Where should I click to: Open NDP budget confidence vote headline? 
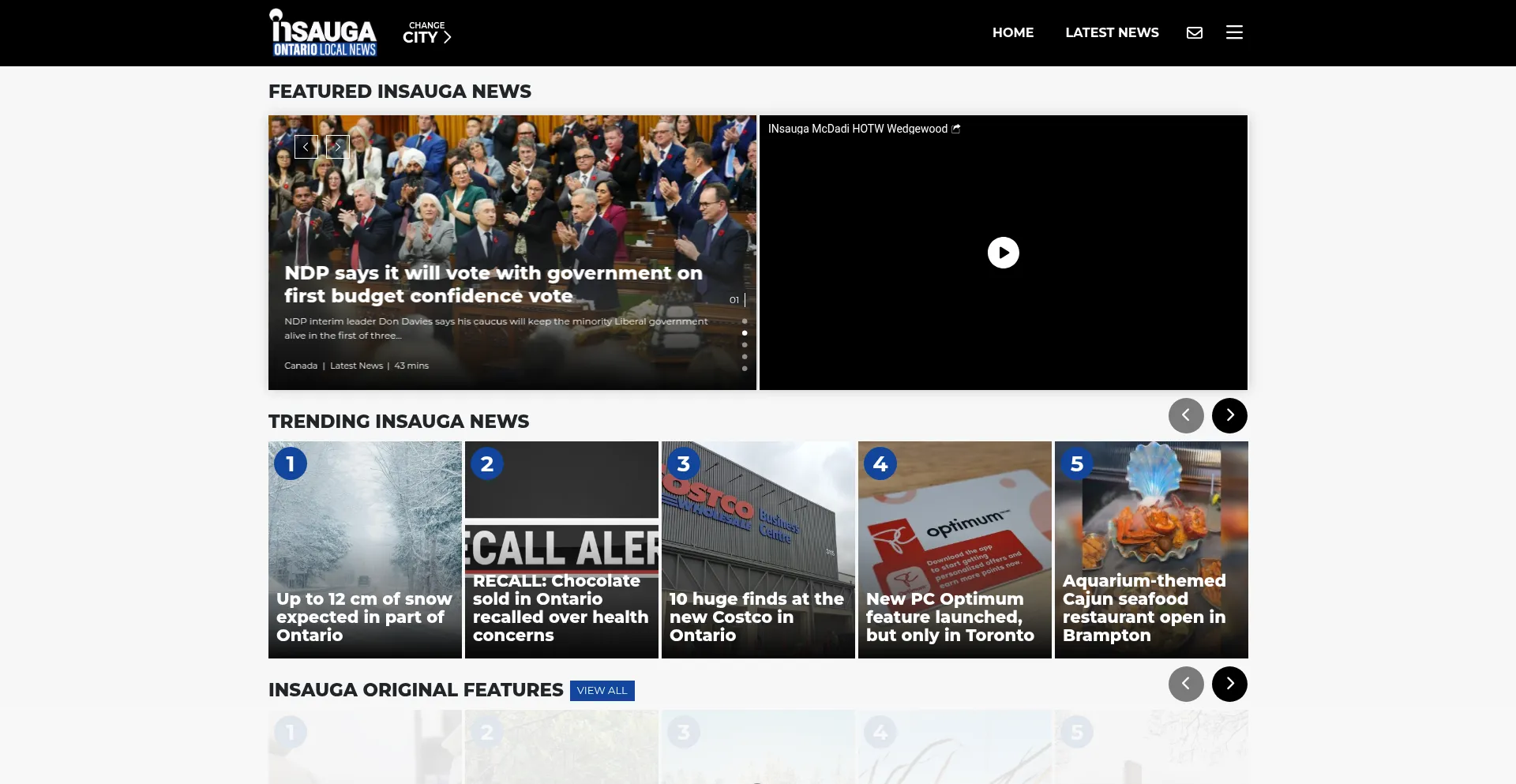click(x=493, y=284)
